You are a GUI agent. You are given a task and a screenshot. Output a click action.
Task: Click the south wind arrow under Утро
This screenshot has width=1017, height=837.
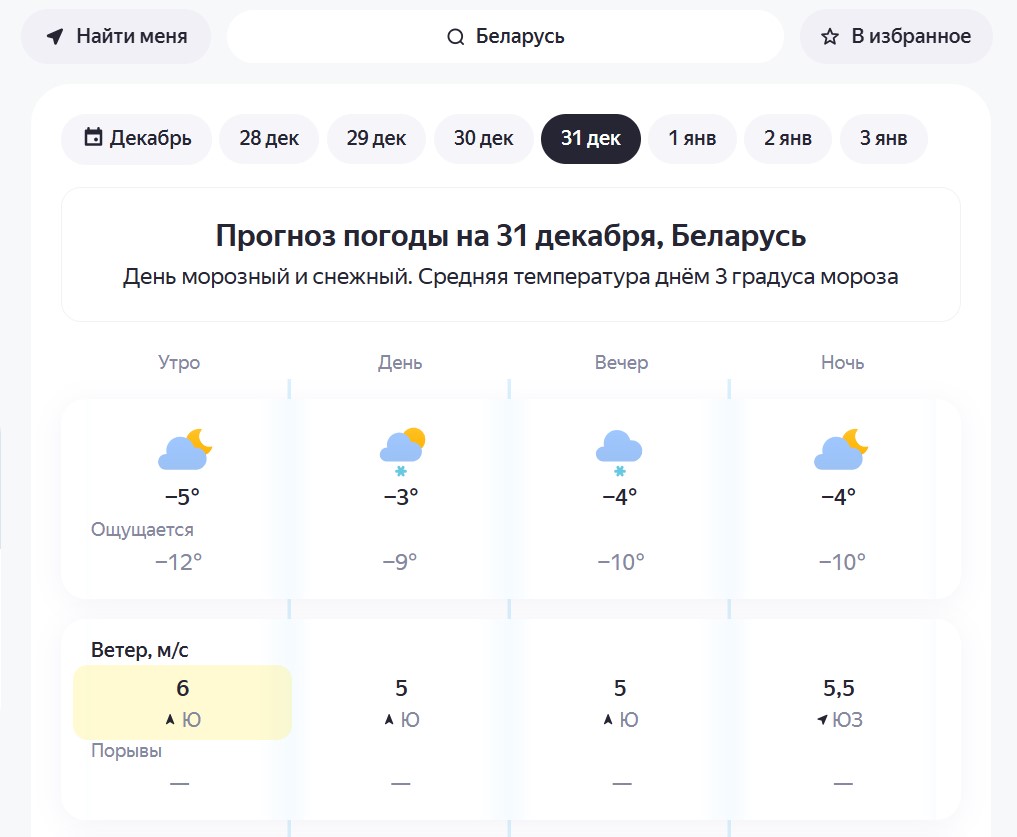coord(170,720)
